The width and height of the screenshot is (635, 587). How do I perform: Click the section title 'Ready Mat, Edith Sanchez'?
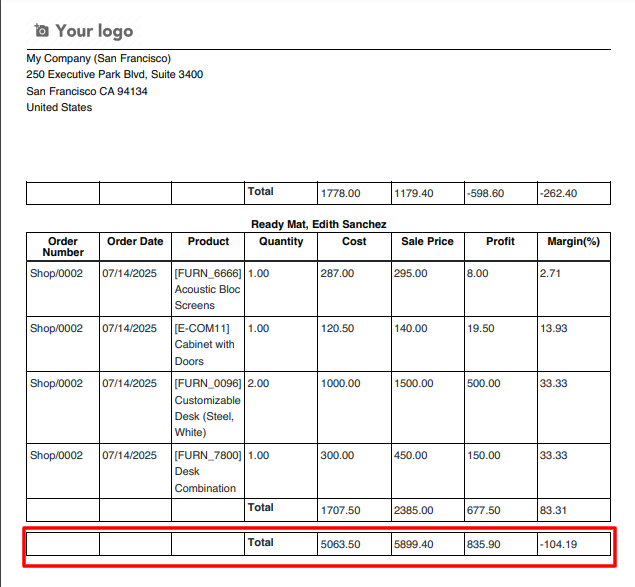click(x=319, y=224)
